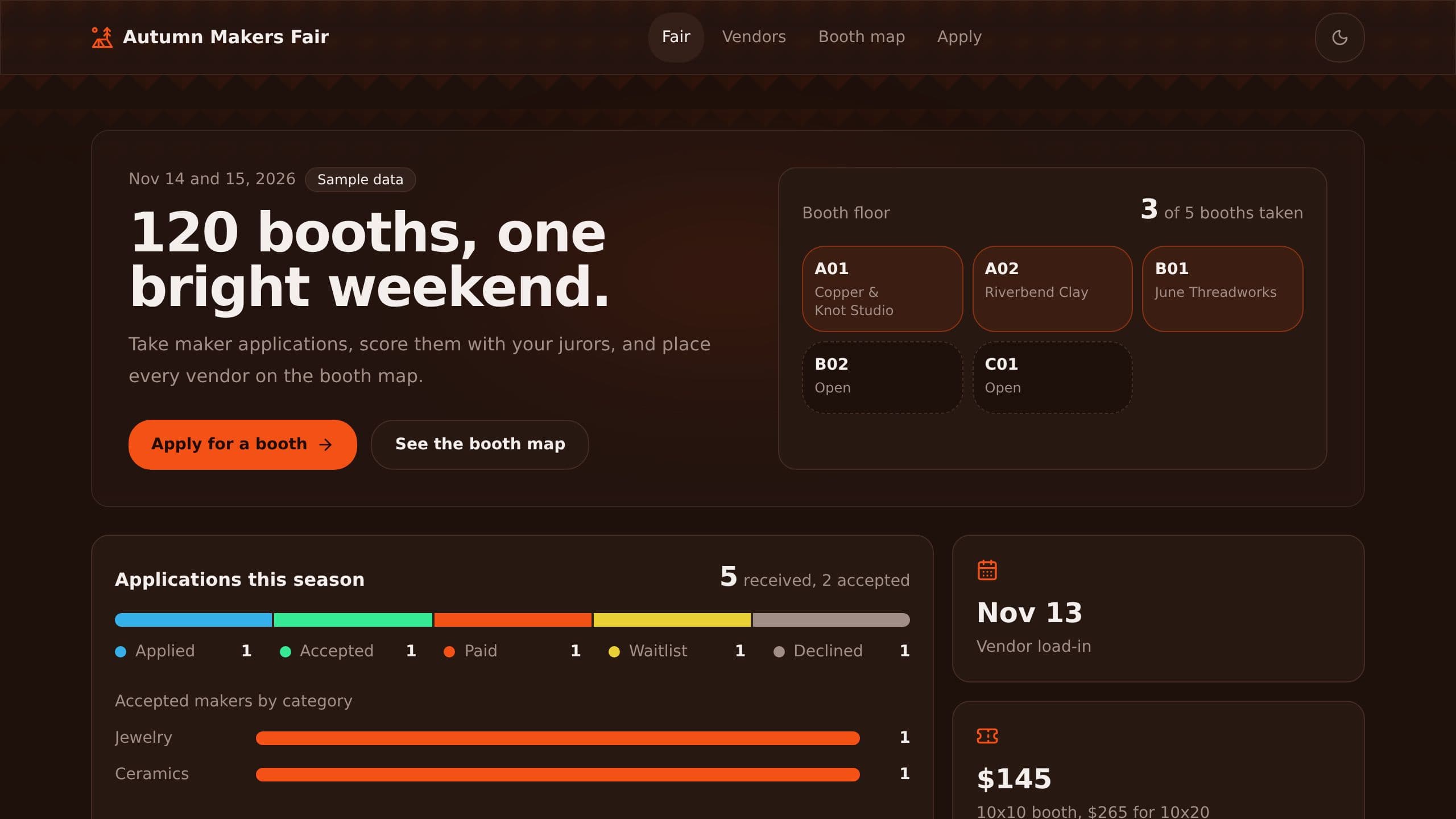Viewport: 1456px width, 819px height.
Task: Click the arrow icon in Apply for a booth
Action: click(x=325, y=445)
